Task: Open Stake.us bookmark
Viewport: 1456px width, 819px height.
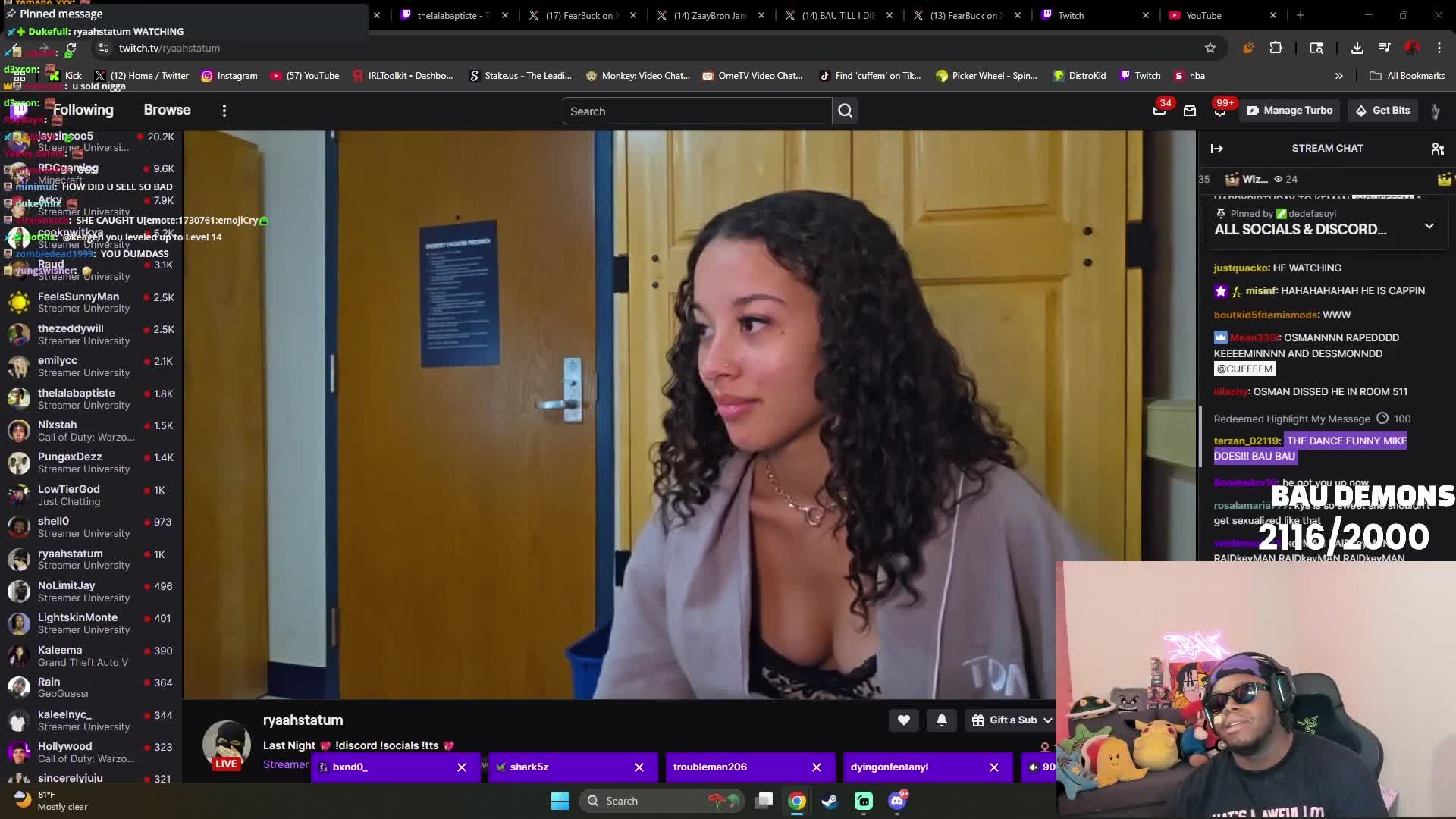Action: coord(520,76)
